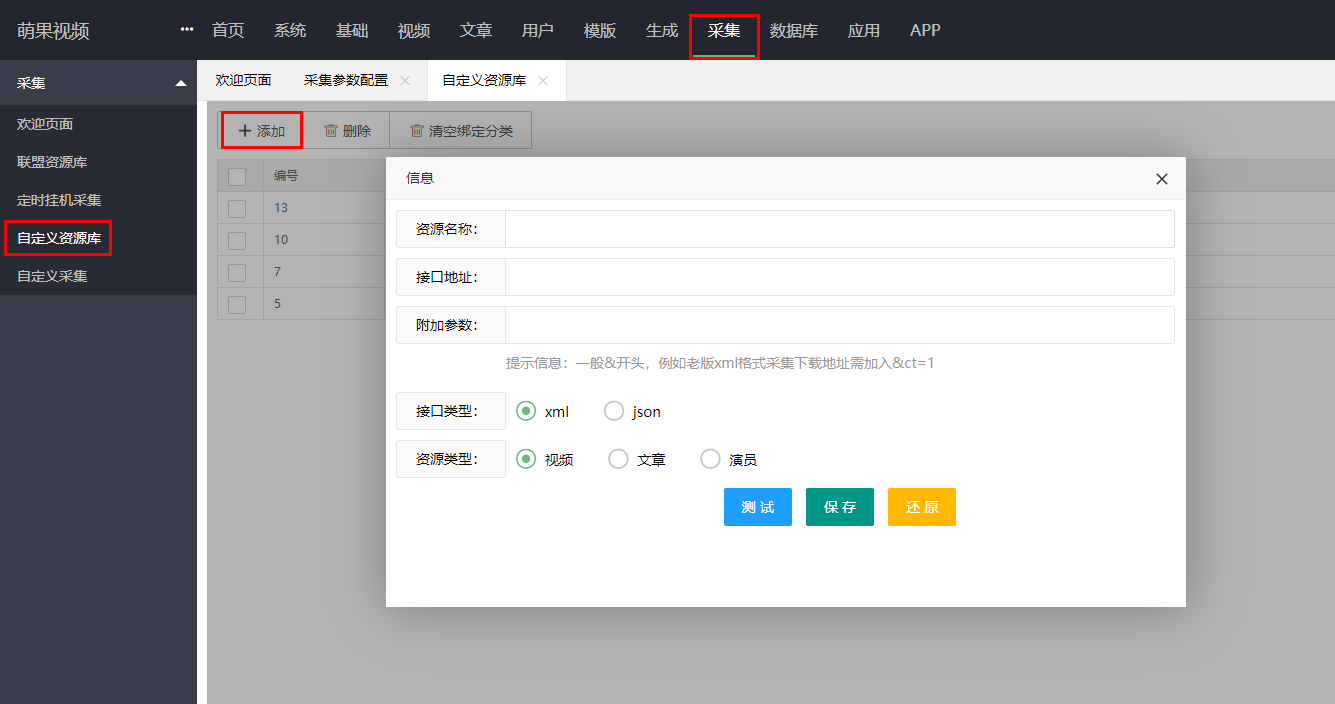Select the json interface type radio
This screenshot has height=704, width=1335.
614,411
